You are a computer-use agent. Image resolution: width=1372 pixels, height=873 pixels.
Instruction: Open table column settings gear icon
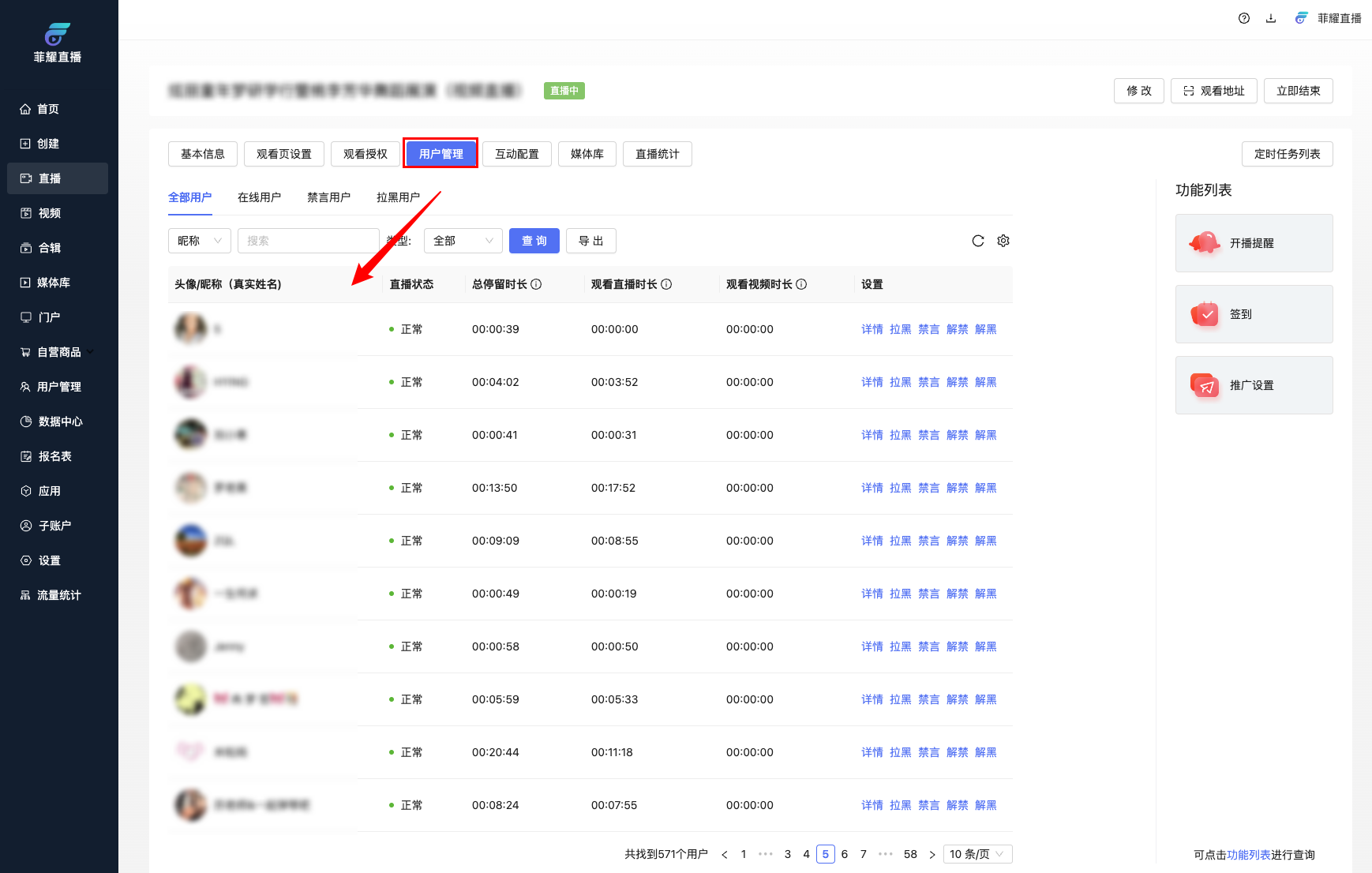click(x=1003, y=241)
